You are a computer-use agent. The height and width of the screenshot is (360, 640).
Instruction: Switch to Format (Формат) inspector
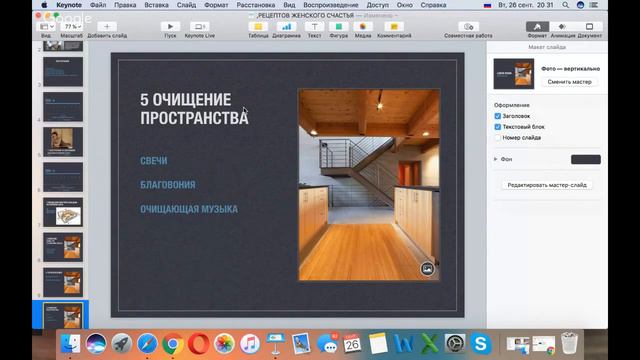tap(537, 27)
